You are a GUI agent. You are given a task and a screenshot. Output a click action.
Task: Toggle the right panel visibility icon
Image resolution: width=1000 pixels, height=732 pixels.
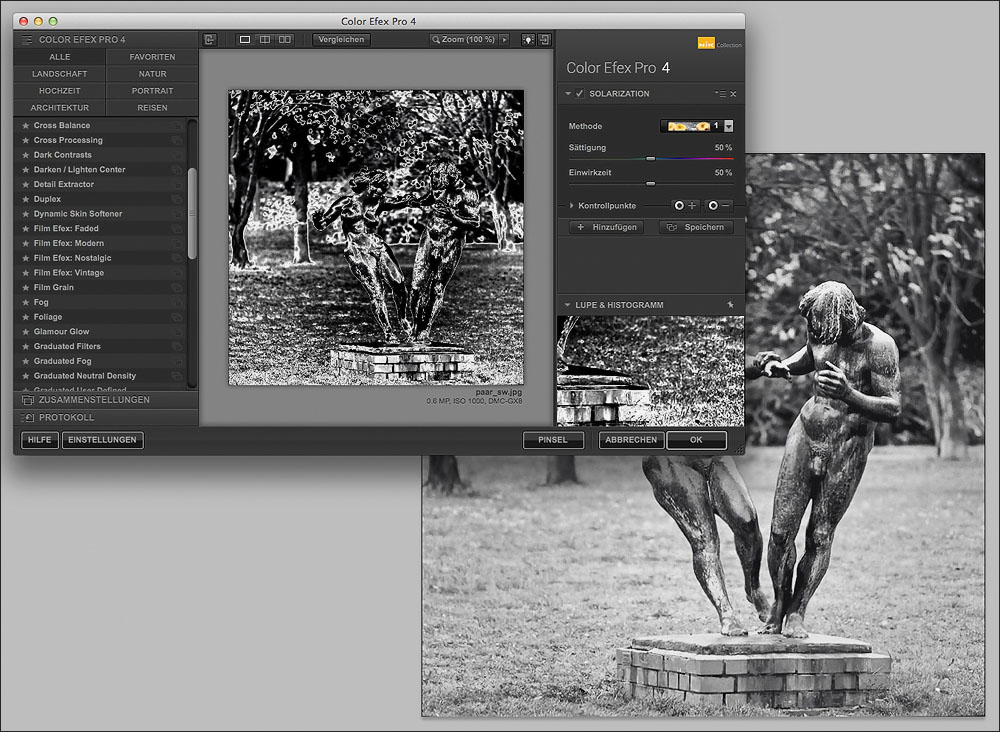pos(544,40)
